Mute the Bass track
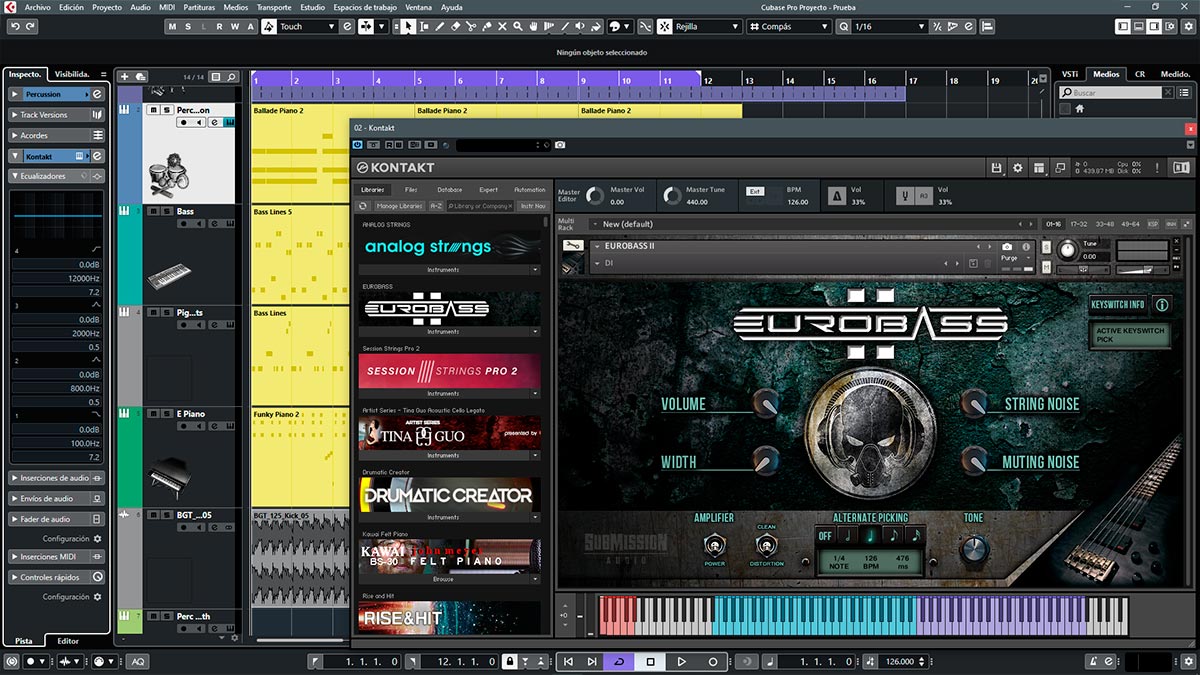Screen dimensions: 1200x675 click(153, 211)
